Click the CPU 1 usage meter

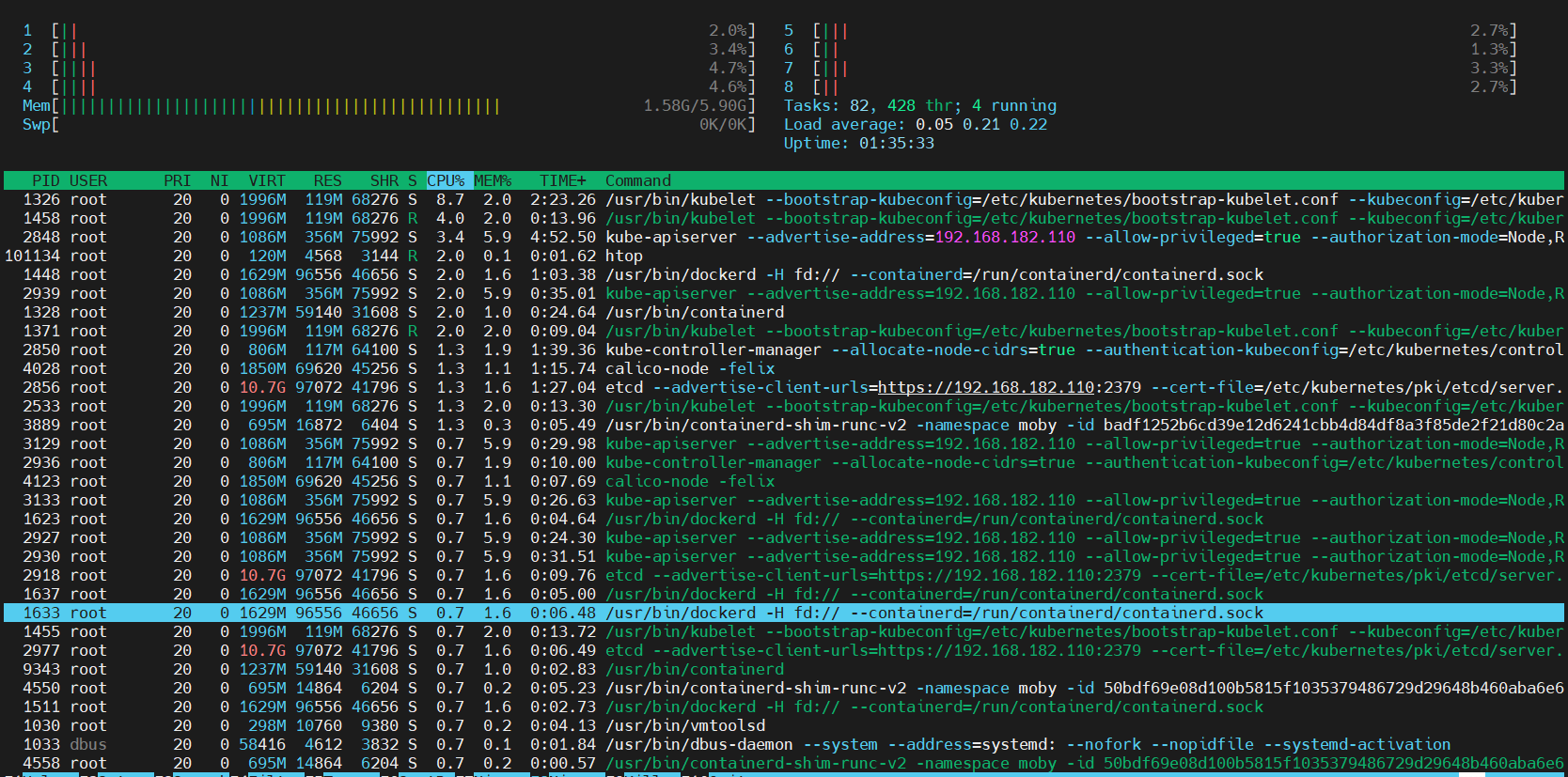point(389,30)
